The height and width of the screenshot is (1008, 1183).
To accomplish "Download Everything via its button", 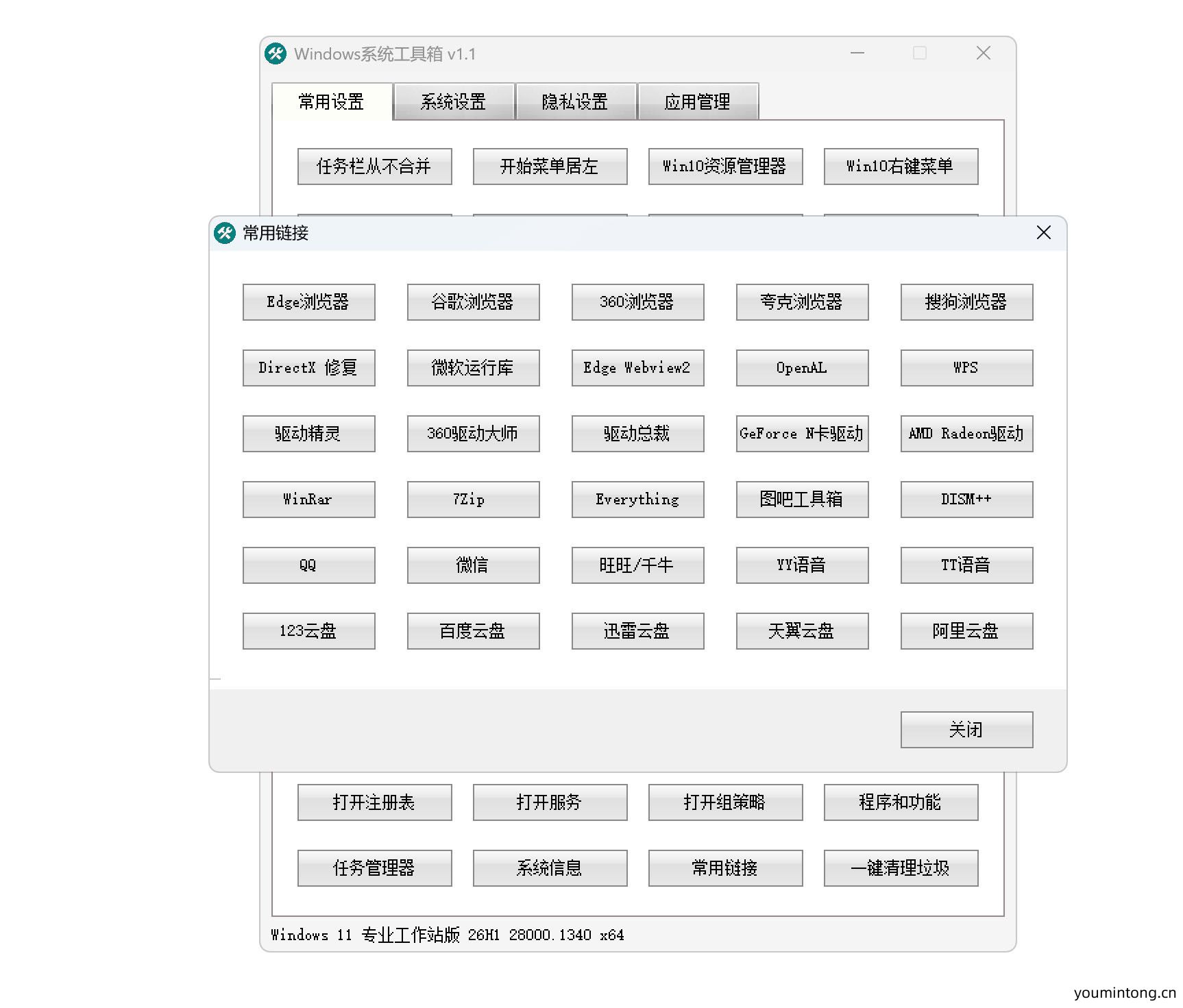I will point(637,499).
